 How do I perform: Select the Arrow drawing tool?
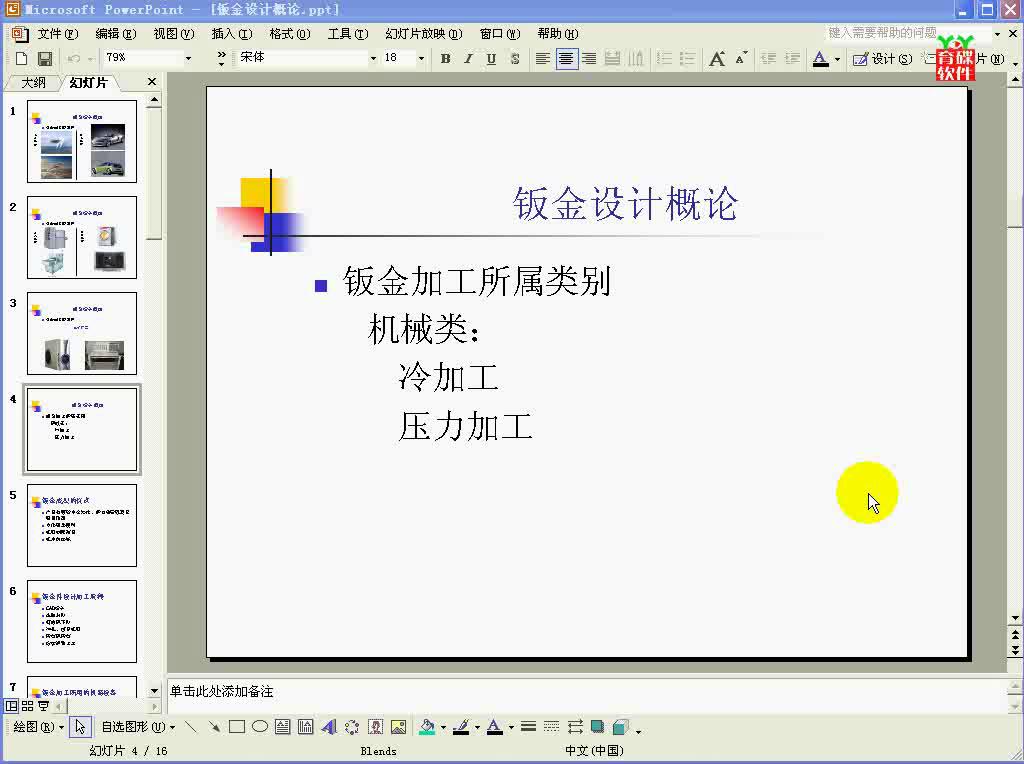(214, 727)
